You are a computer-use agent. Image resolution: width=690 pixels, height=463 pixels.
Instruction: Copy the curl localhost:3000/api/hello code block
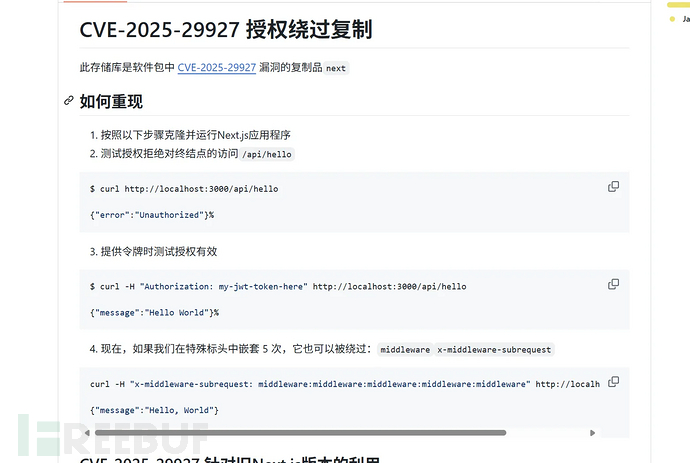613,187
